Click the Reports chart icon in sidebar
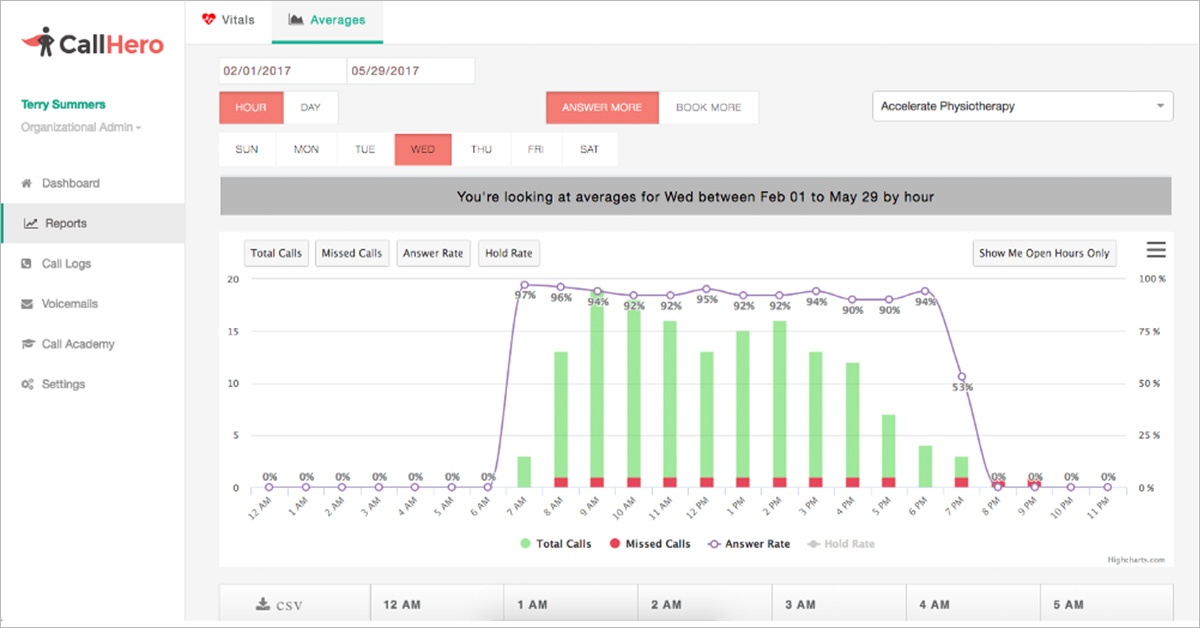 point(31,224)
